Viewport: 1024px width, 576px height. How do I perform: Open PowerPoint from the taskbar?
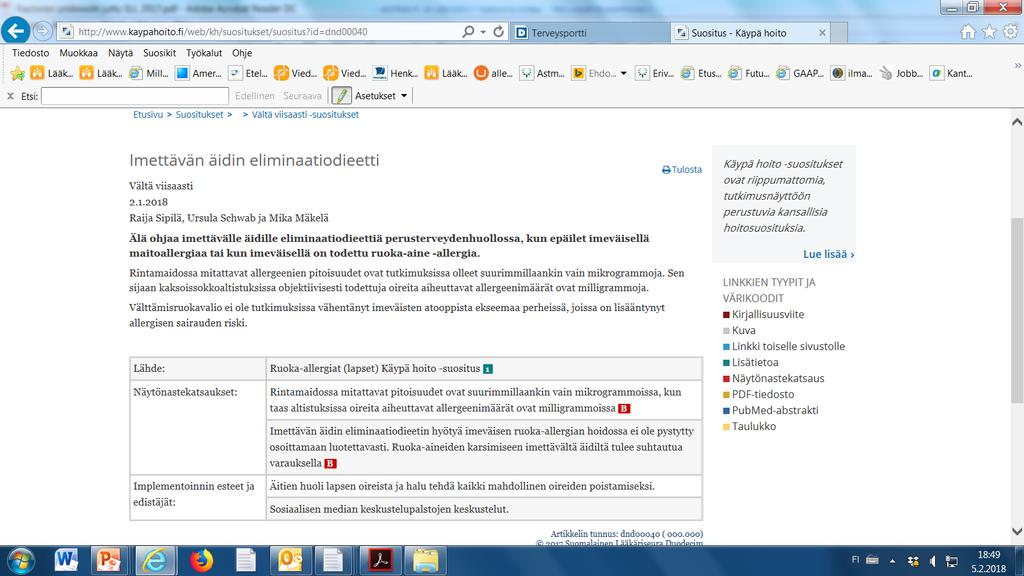(109, 560)
